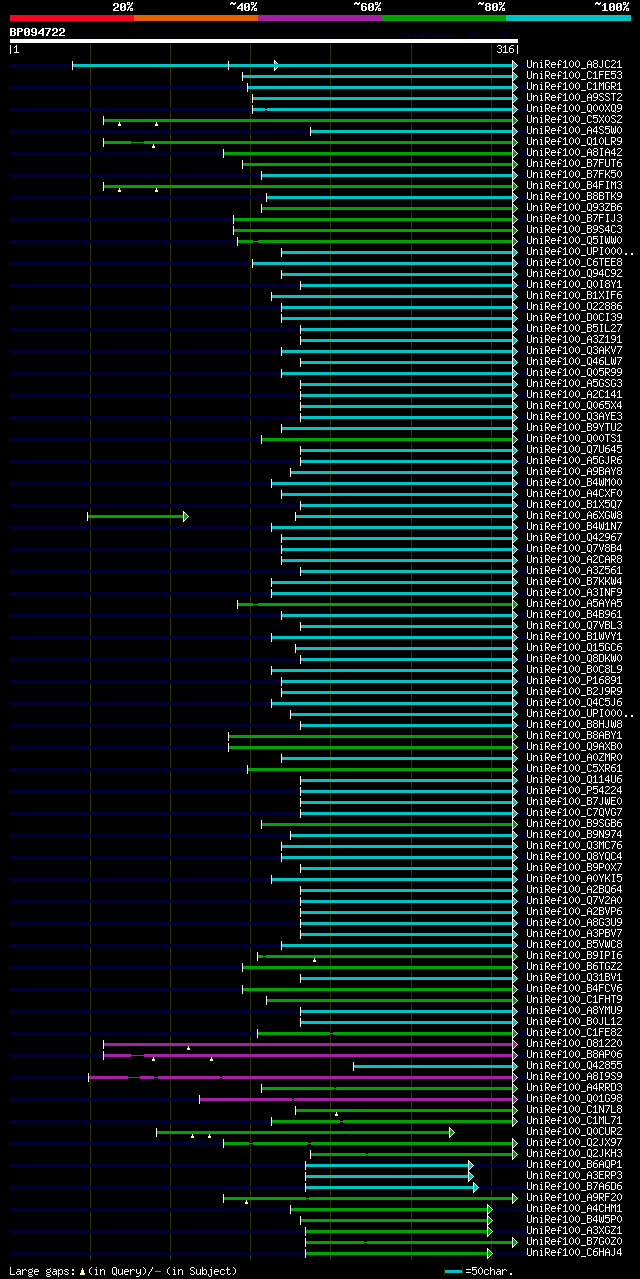Image resolution: width=640 pixels, height=1279 pixels.
Task: Select the UniRef100_Q42967 label
Action: coord(574,538)
